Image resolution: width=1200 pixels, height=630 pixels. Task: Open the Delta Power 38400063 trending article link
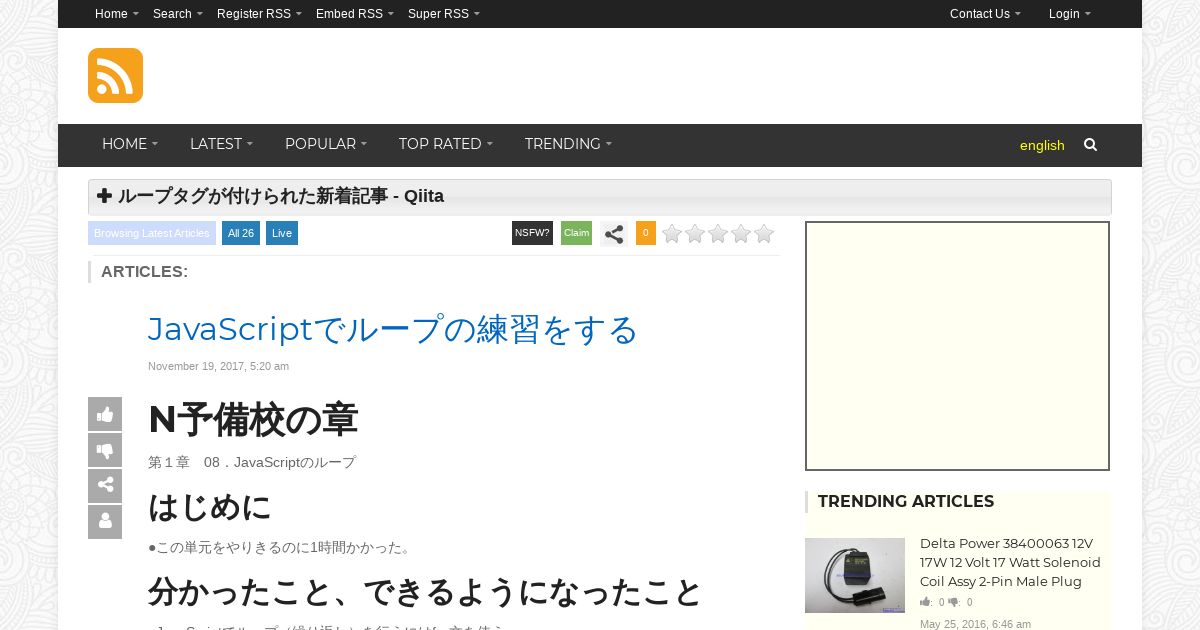(1010, 562)
